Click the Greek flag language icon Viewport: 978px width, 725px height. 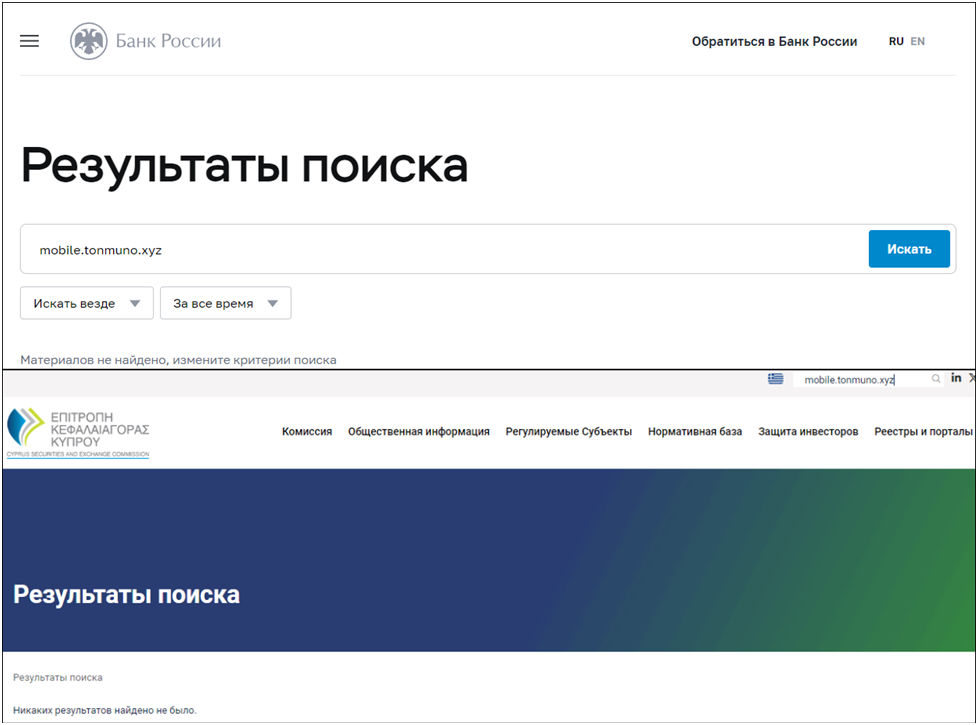tap(776, 379)
